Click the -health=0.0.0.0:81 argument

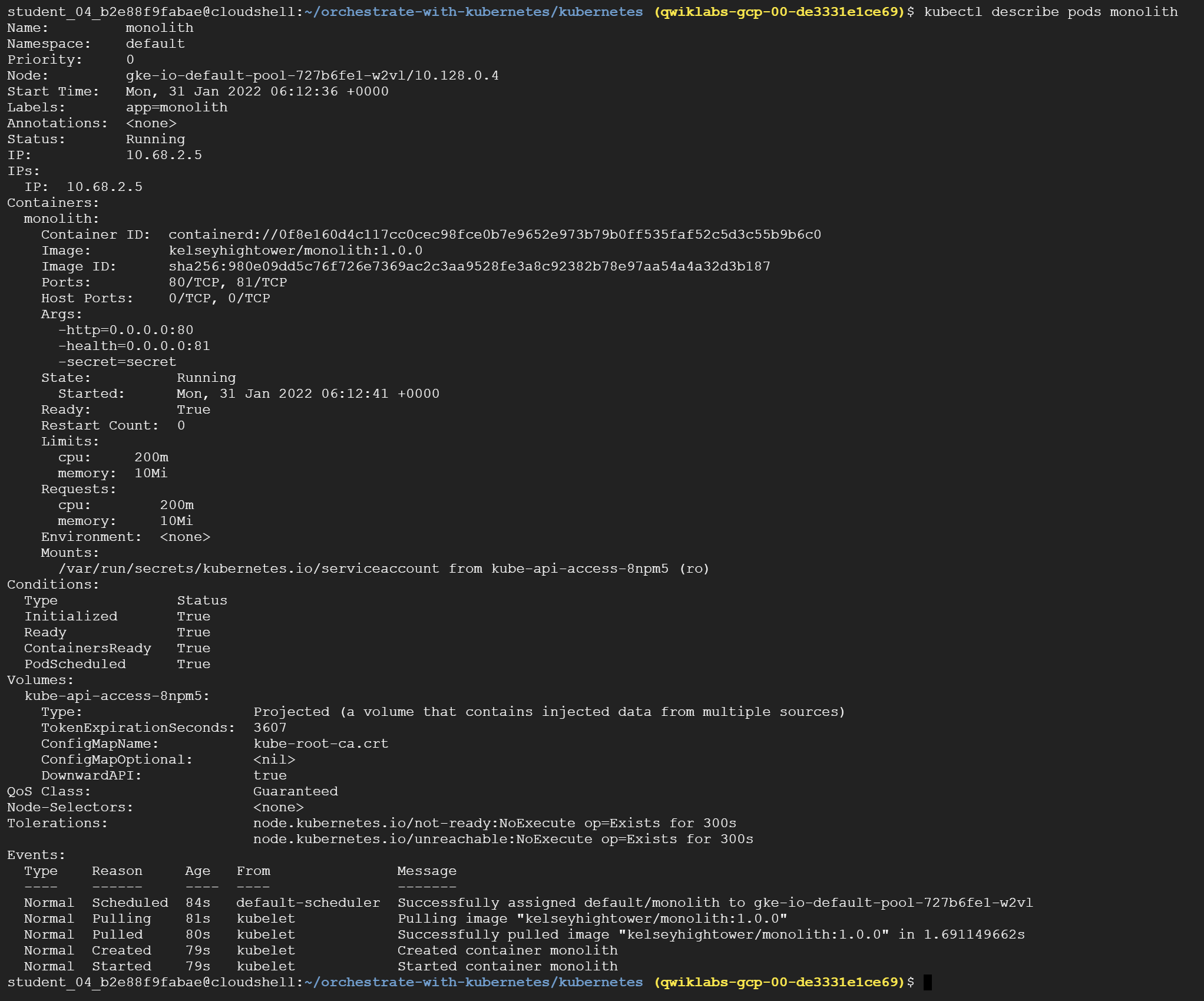tap(134, 346)
